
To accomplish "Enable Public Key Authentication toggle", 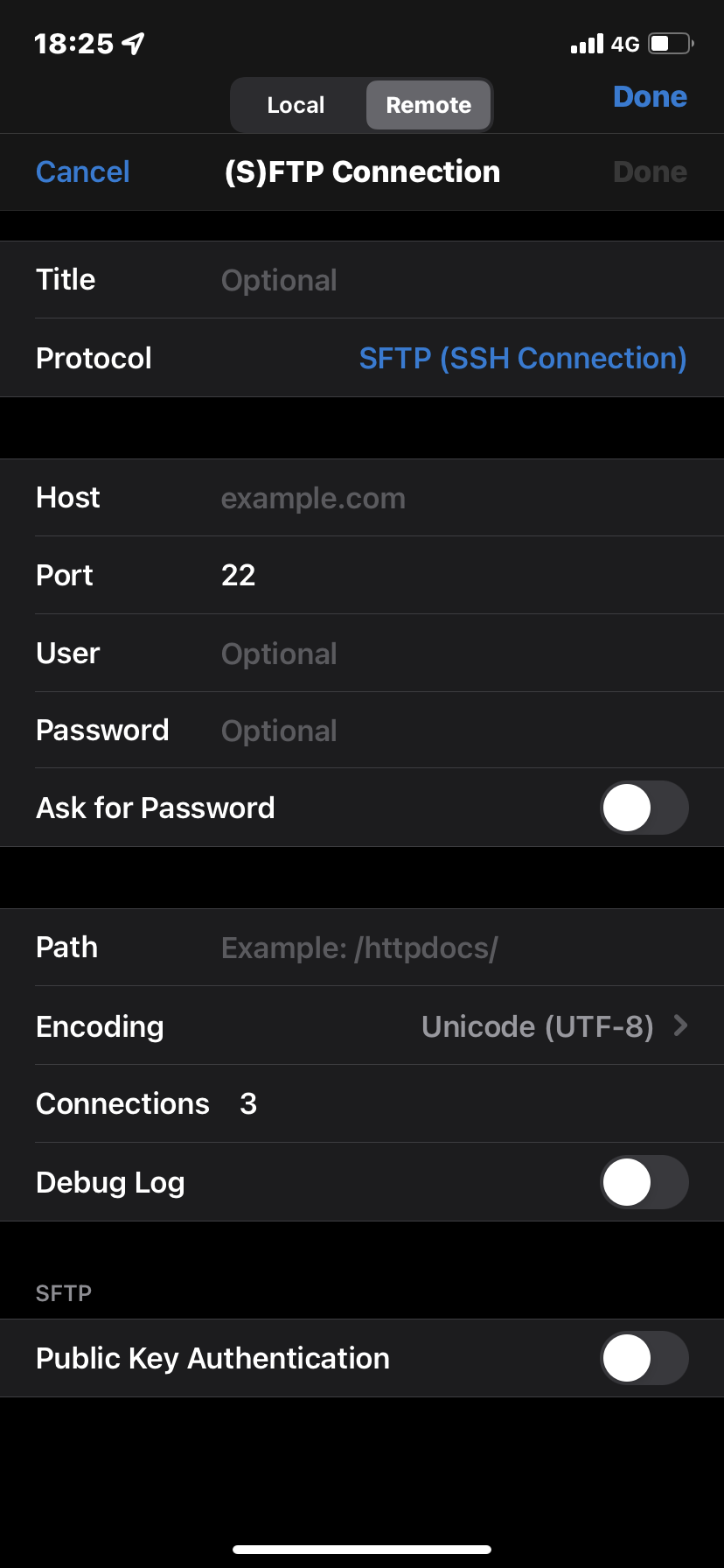I will pyautogui.click(x=644, y=1358).
